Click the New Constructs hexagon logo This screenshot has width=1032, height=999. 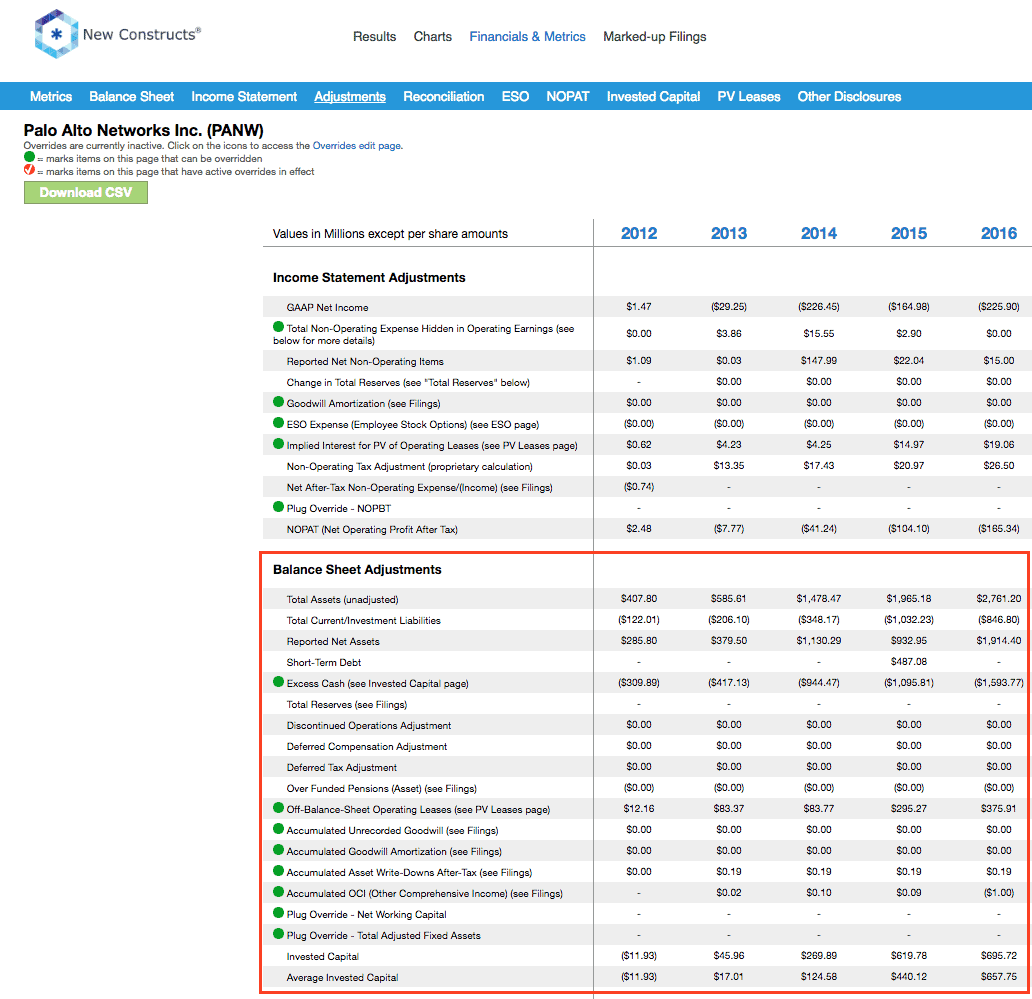click(56, 34)
